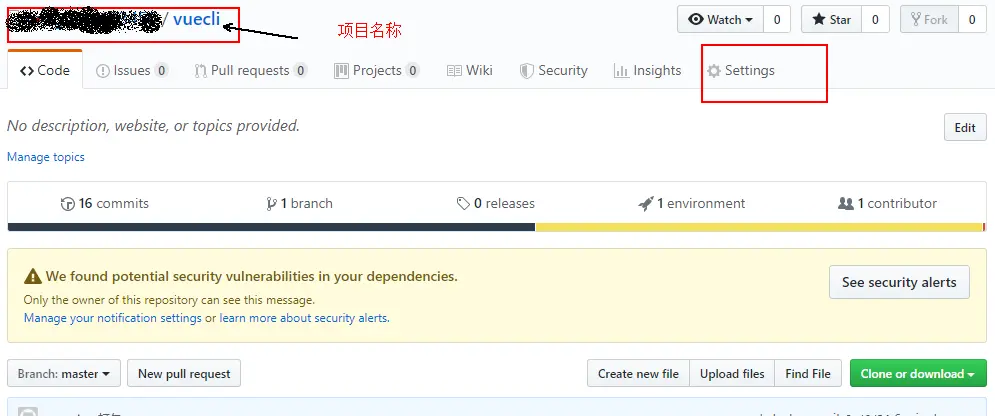This screenshot has width=995, height=416.
Task: View the 1 environment deployments
Action: point(692,204)
